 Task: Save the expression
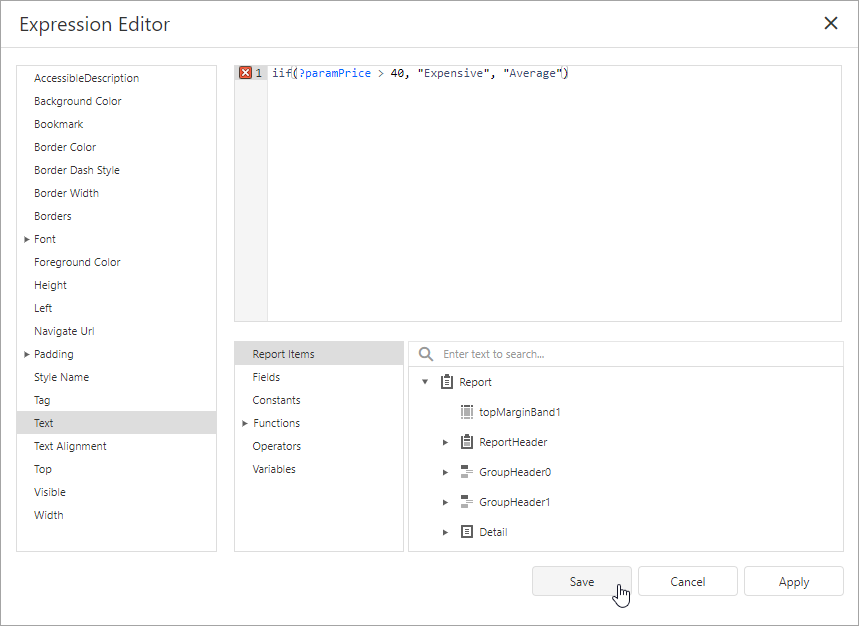pos(582,581)
